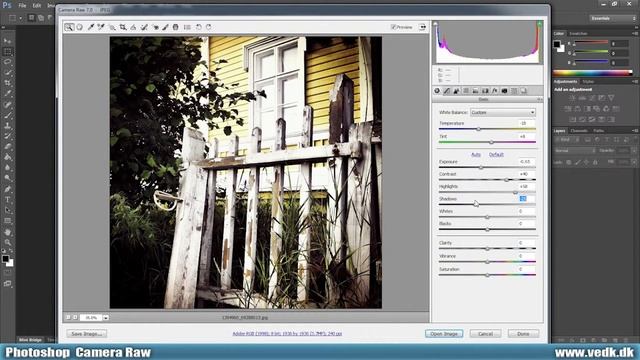
Task: Open the Lens Corrections panel icon
Action: tap(485, 91)
